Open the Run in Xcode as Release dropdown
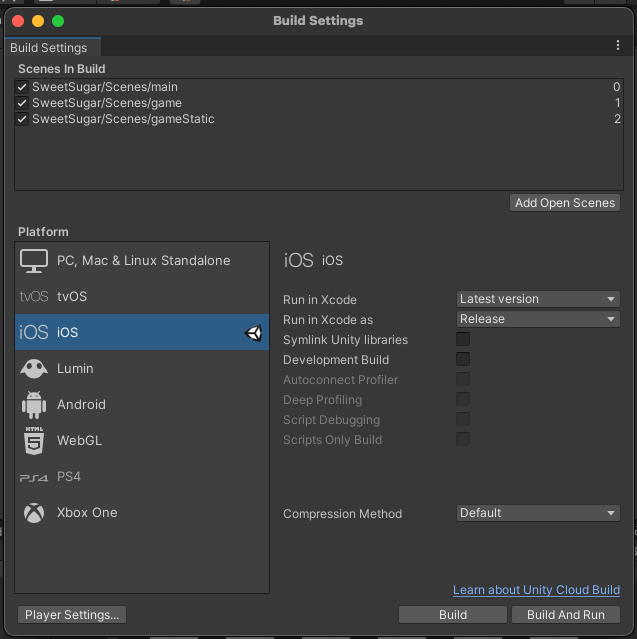This screenshot has width=637, height=639. pos(538,319)
